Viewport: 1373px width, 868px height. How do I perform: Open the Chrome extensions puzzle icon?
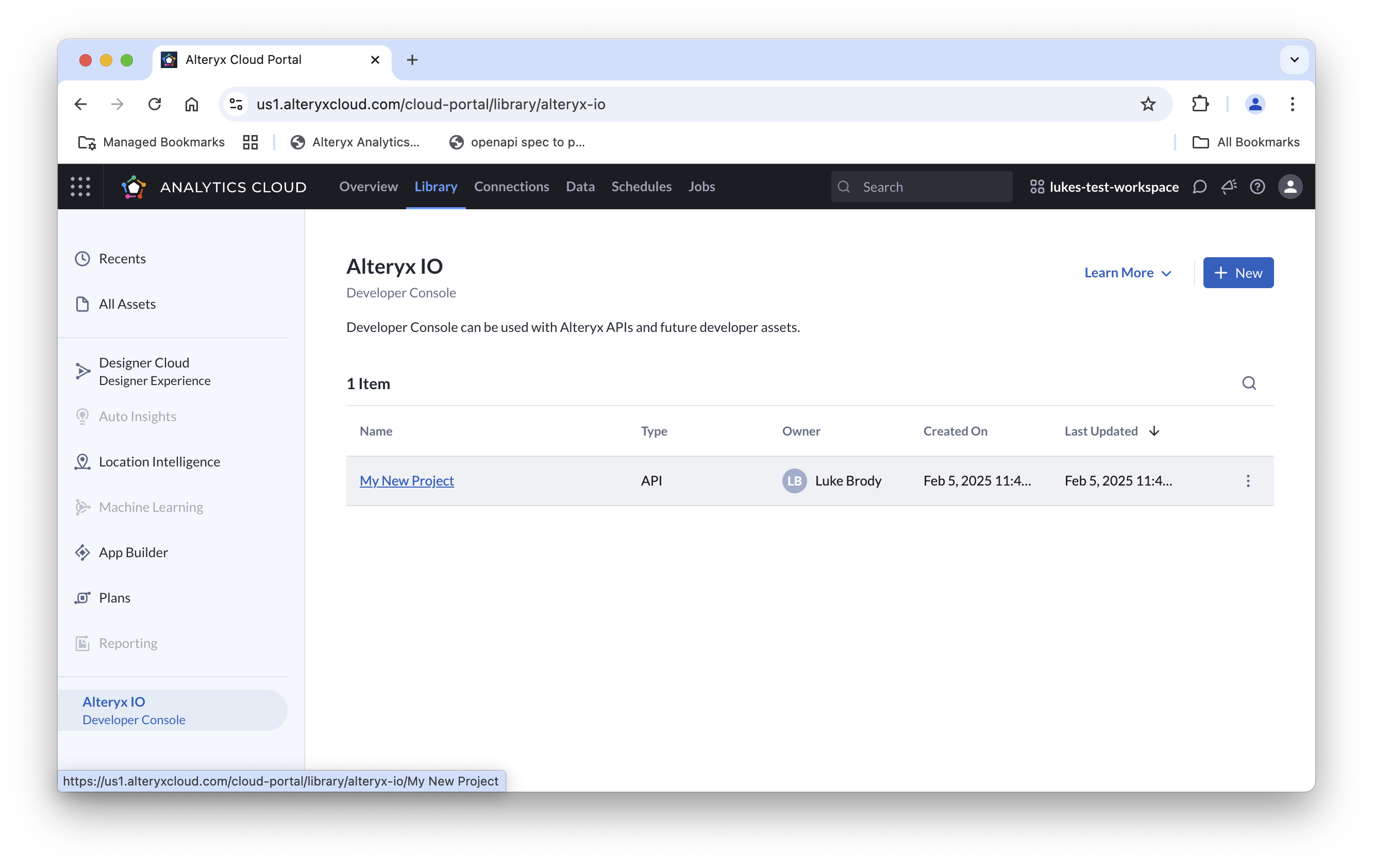(x=1200, y=104)
